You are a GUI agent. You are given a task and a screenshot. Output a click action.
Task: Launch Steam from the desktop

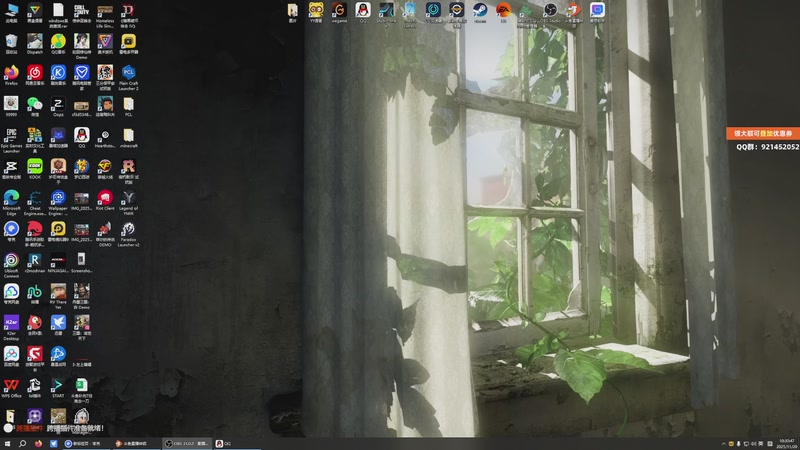tap(480, 12)
